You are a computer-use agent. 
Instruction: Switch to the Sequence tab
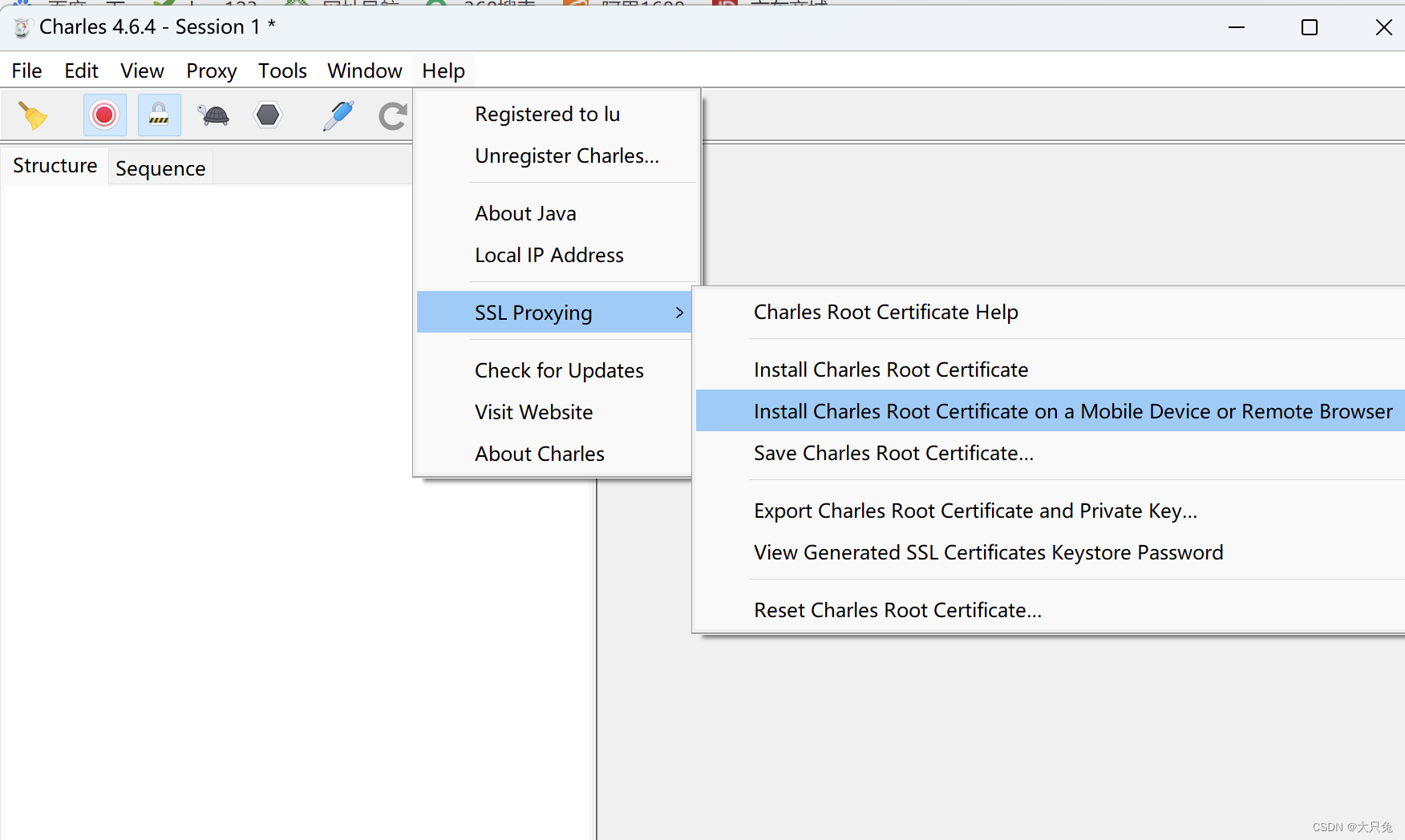pyautogui.click(x=160, y=168)
